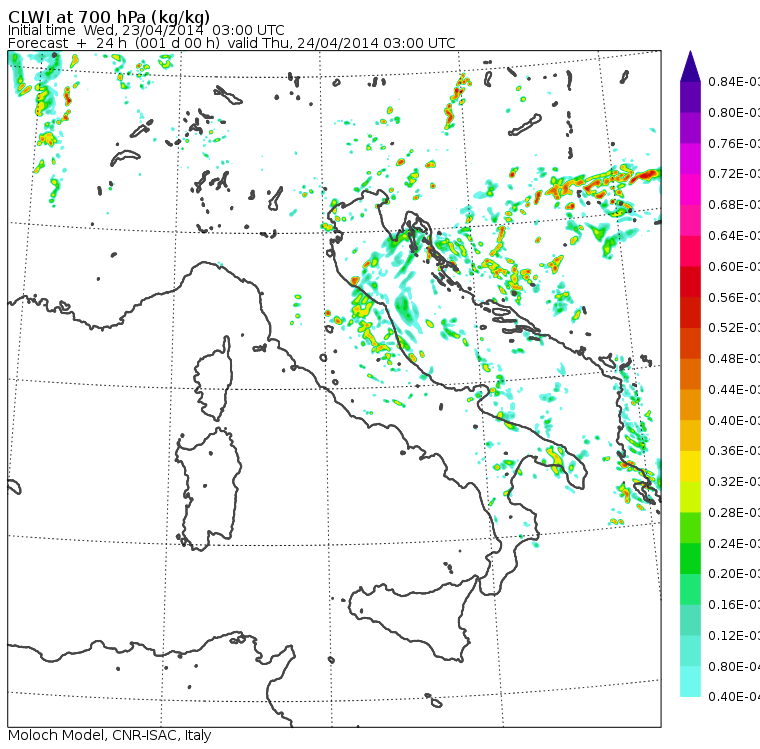Click the 0.68E-03 legend label
The image size is (760, 749).
[734, 205]
